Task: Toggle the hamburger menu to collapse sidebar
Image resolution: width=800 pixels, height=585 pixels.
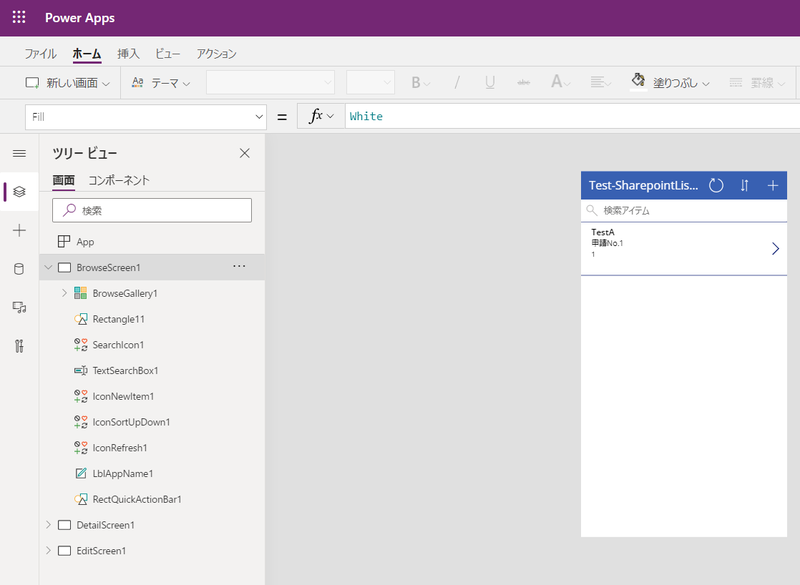Action: pyautogui.click(x=19, y=153)
